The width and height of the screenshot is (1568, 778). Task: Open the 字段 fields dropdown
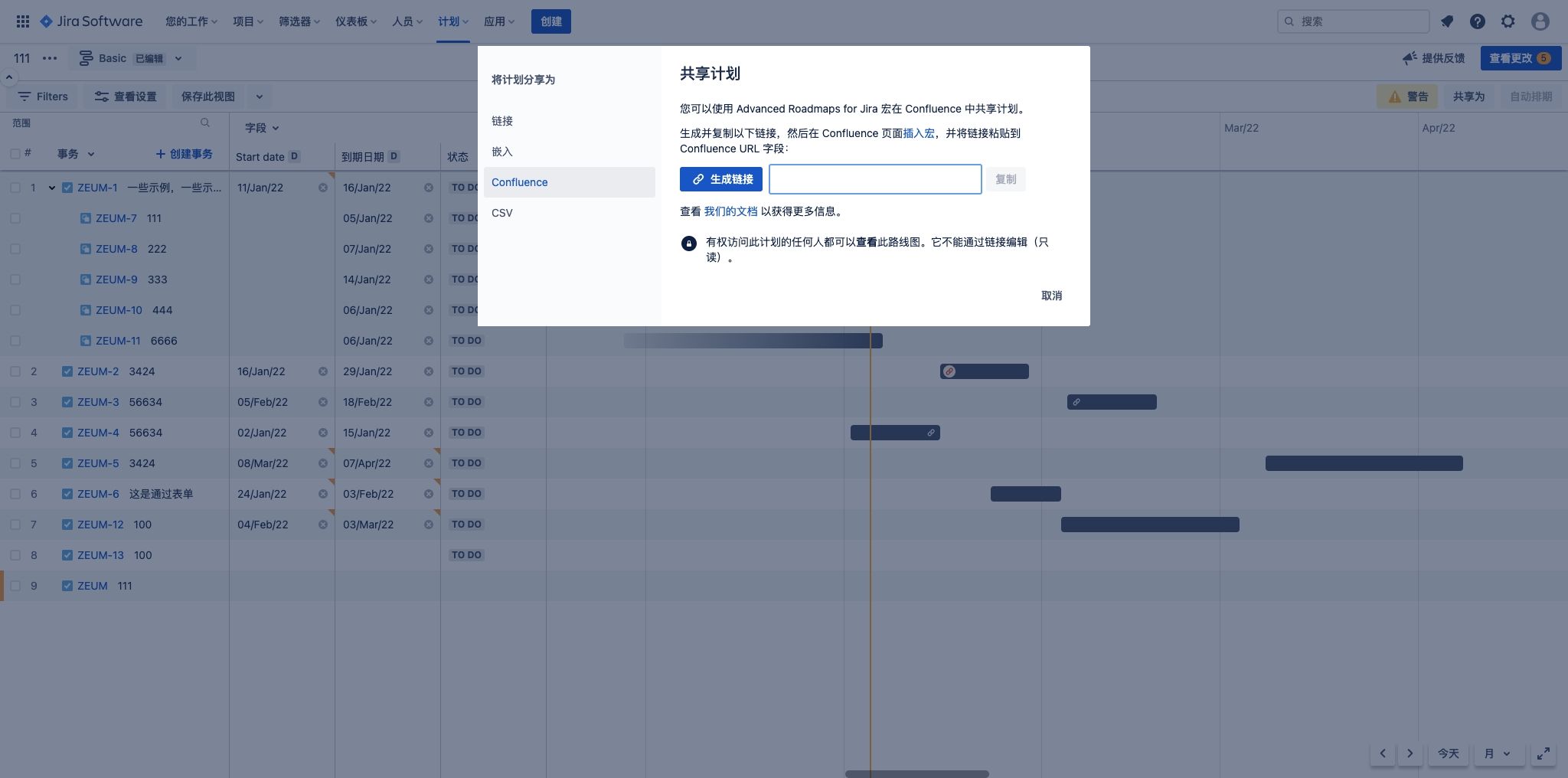(262, 128)
